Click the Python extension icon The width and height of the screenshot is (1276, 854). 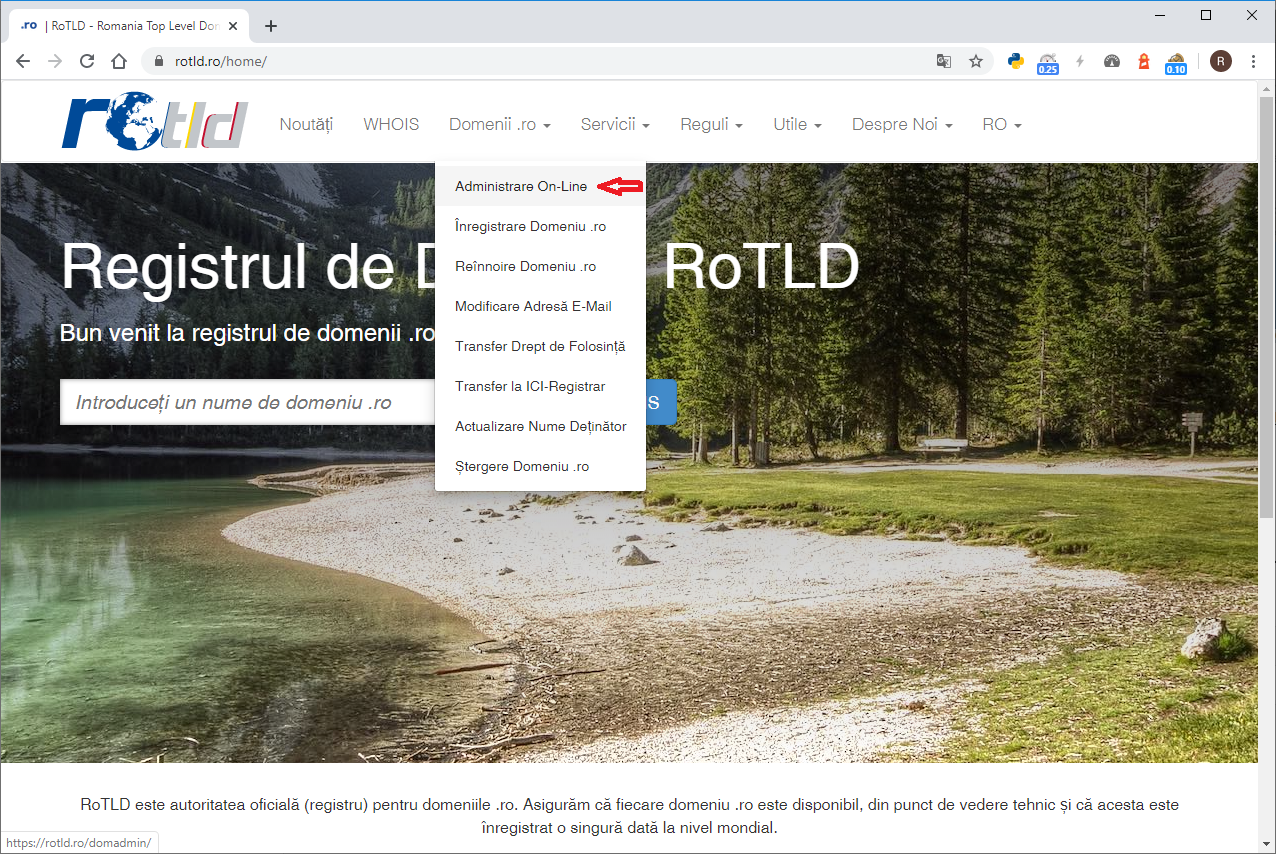(1015, 61)
